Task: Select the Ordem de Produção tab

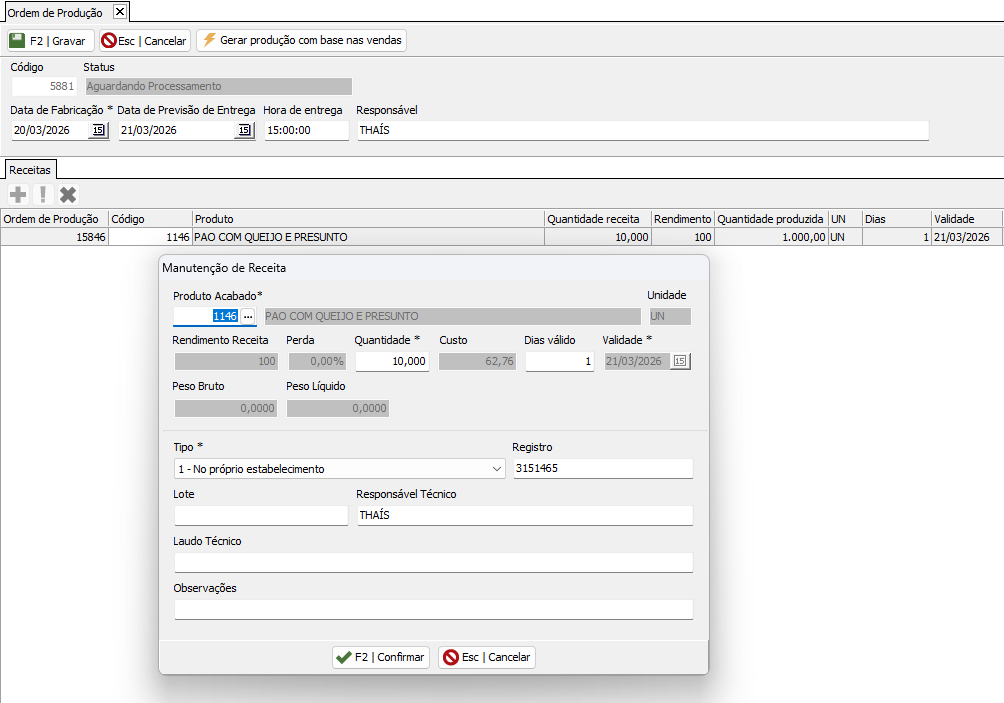Action: click(x=54, y=11)
